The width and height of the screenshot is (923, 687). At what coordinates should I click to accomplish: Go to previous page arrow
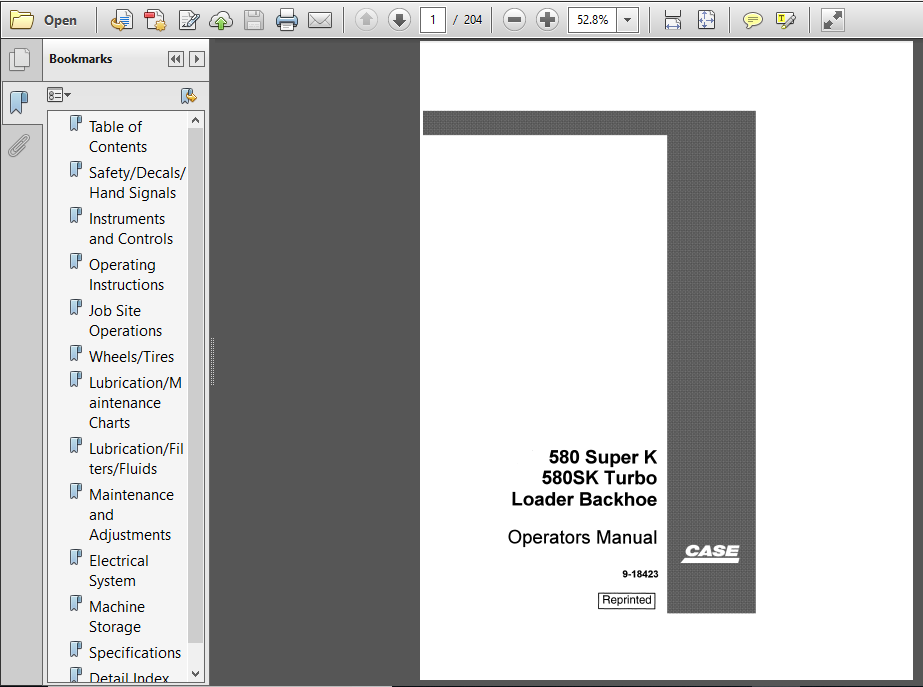[x=366, y=20]
